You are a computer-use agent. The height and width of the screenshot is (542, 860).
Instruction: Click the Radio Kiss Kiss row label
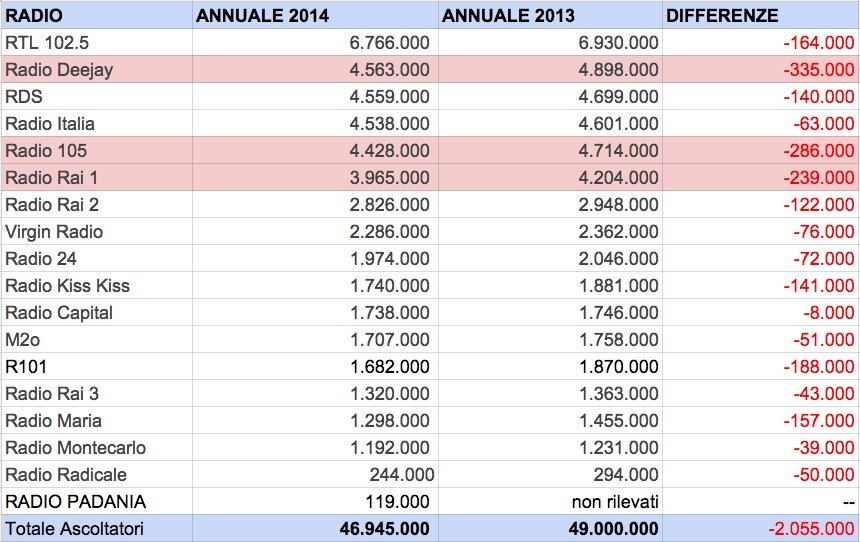[67, 285]
